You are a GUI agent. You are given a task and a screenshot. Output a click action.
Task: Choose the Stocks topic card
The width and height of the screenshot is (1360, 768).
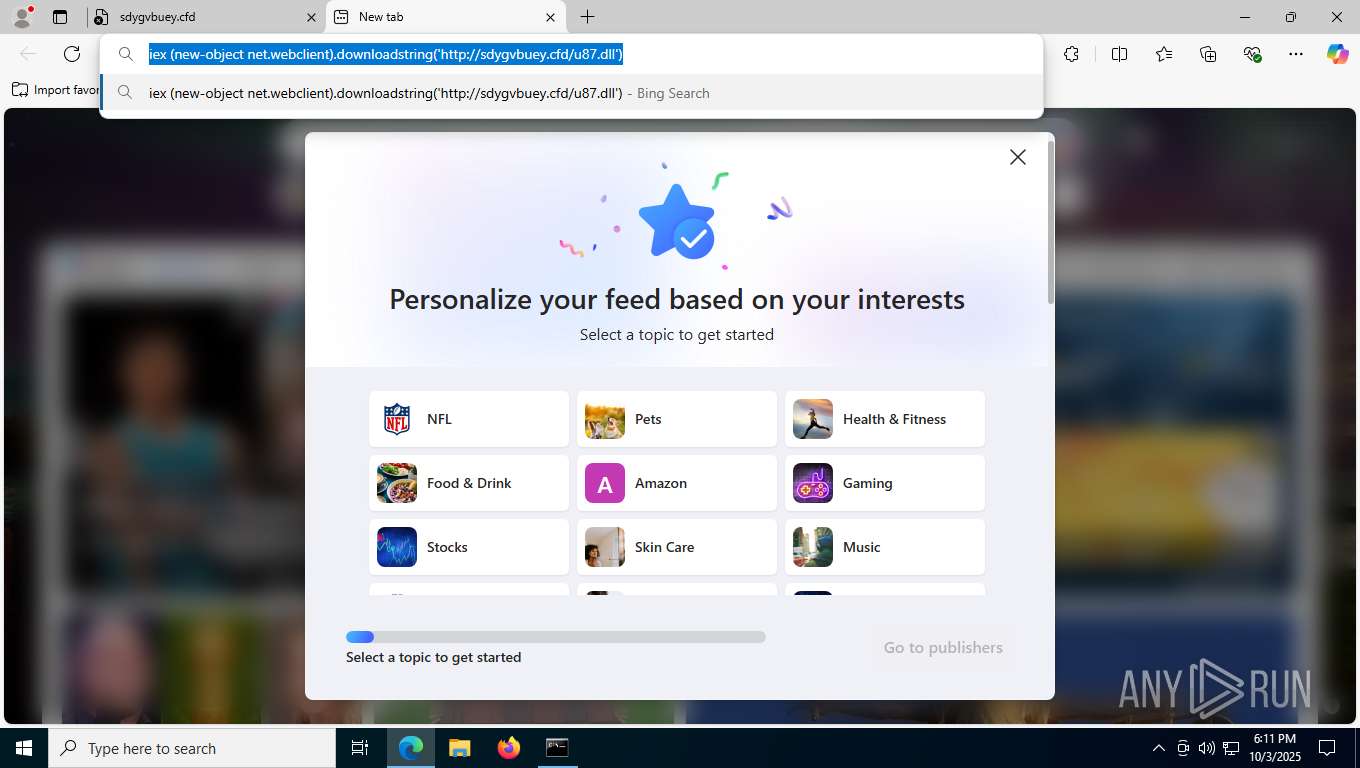point(469,547)
